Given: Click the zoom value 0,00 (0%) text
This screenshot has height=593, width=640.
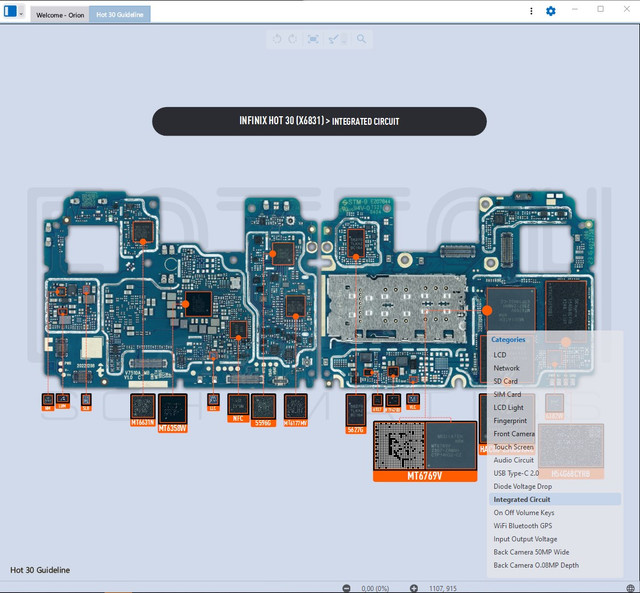Looking at the screenshot, I should (375, 589).
